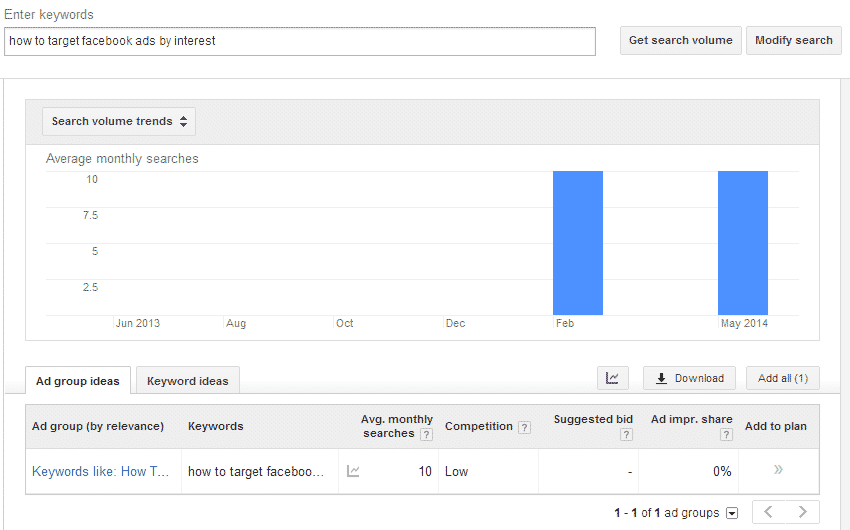Open the Search volume trends dropdown
The height and width of the screenshot is (530, 850).
tap(119, 121)
